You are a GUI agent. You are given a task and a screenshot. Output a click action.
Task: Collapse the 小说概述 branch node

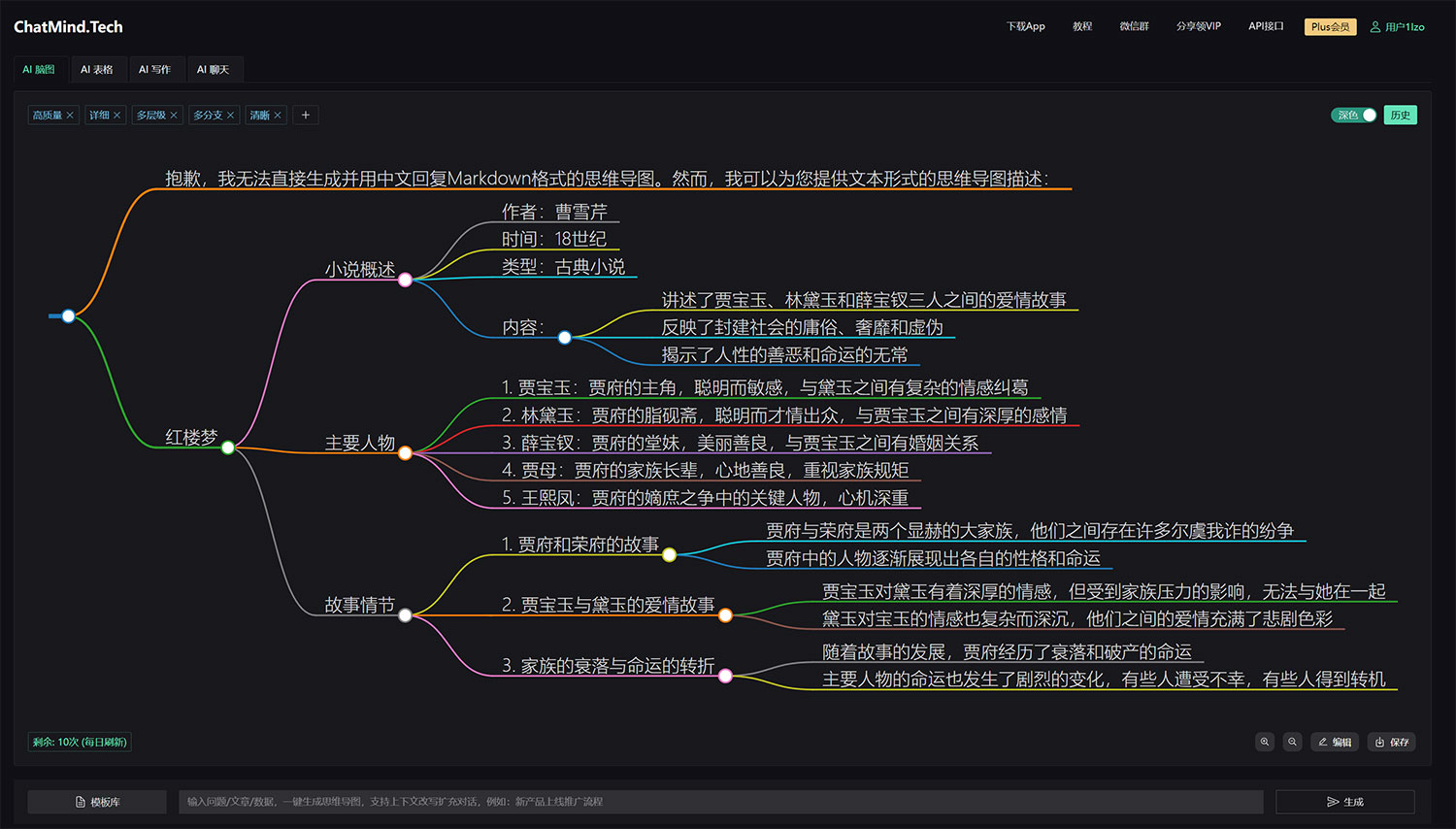click(x=405, y=279)
